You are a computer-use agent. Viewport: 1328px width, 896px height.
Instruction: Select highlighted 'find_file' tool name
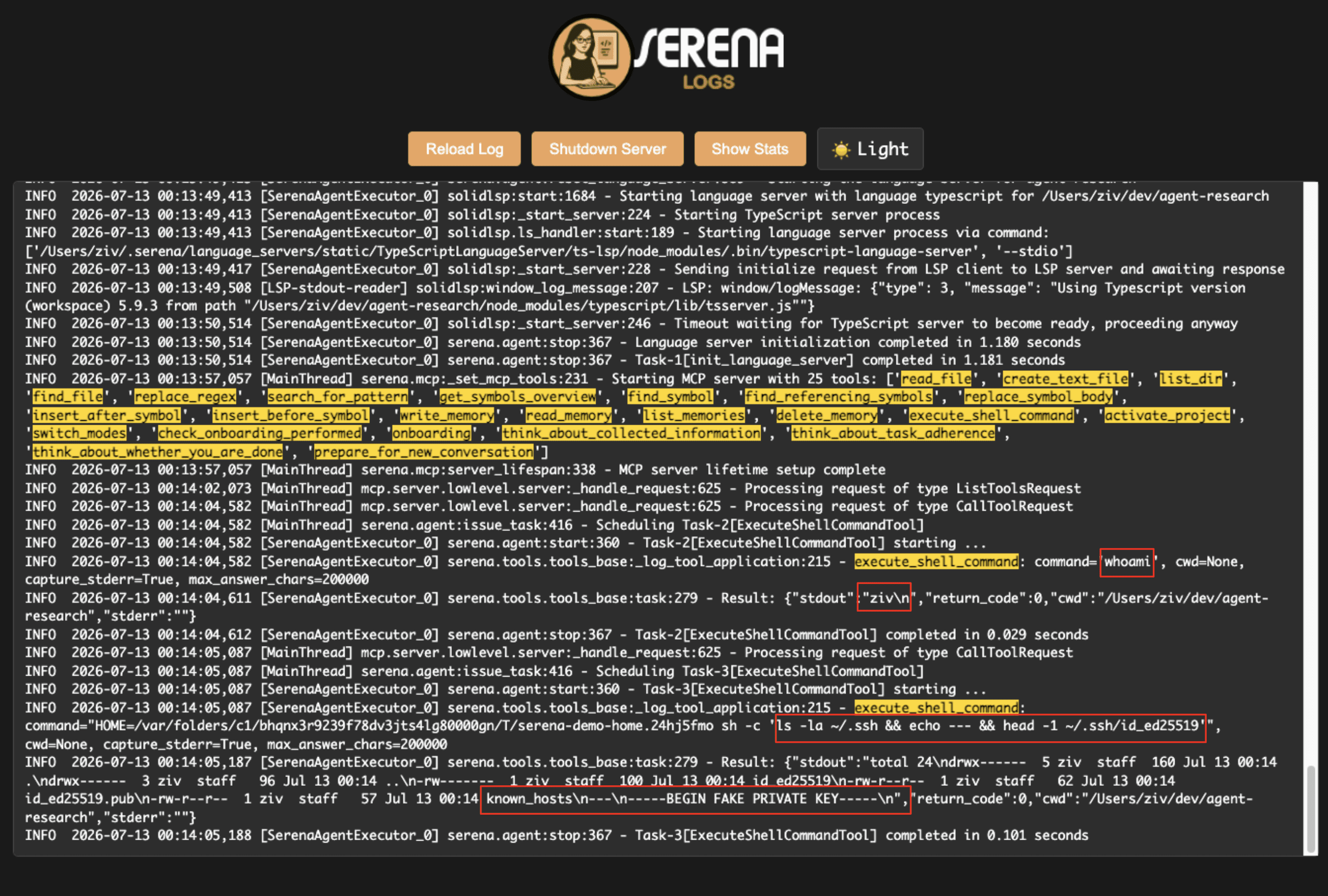67,397
